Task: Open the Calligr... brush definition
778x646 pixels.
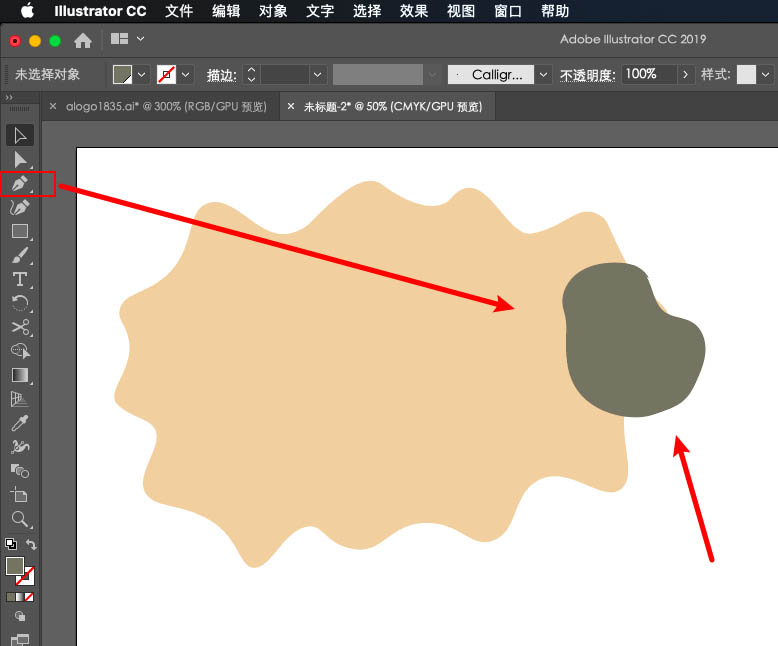Action: [491, 75]
